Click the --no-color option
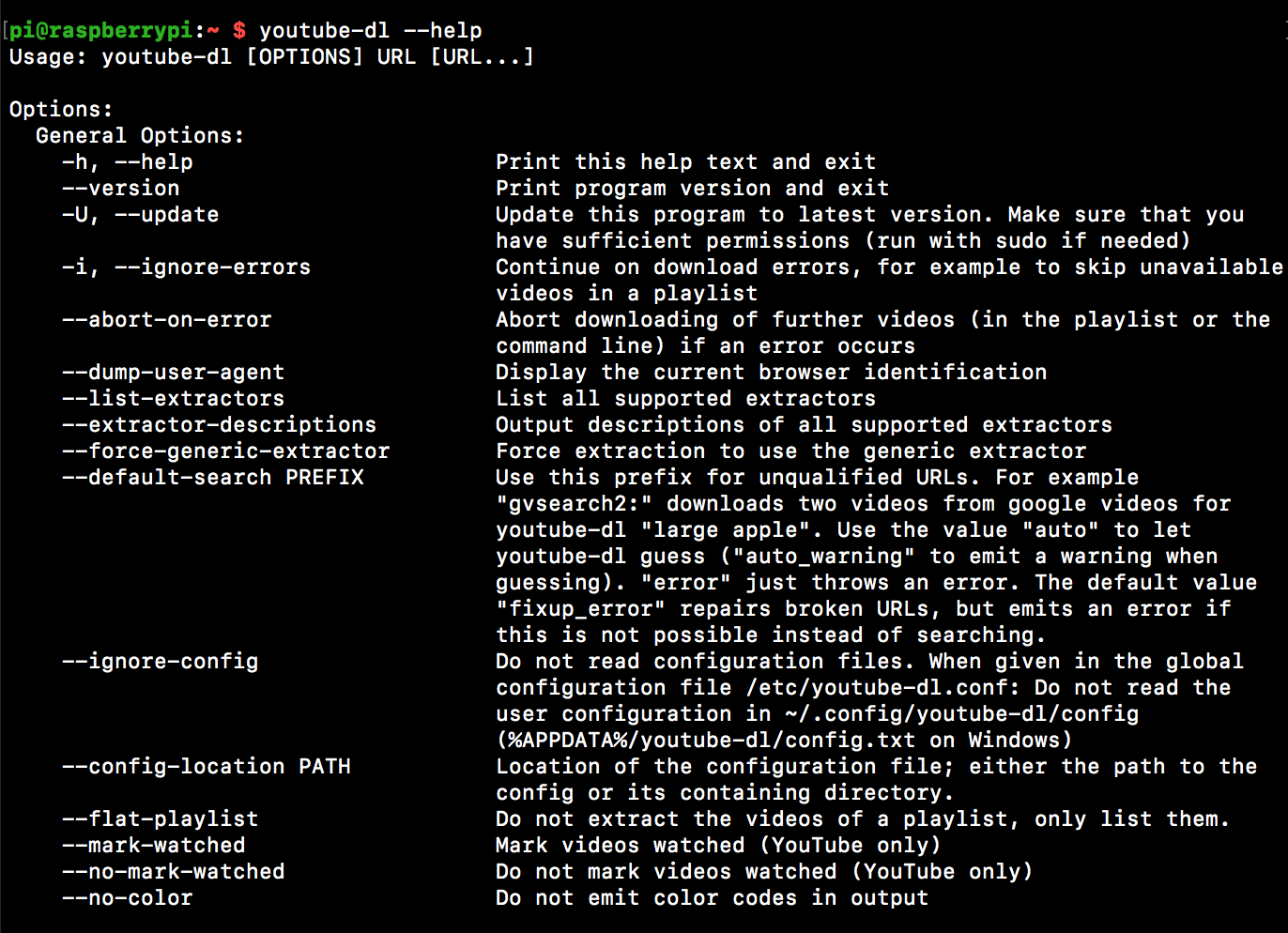 tap(128, 897)
